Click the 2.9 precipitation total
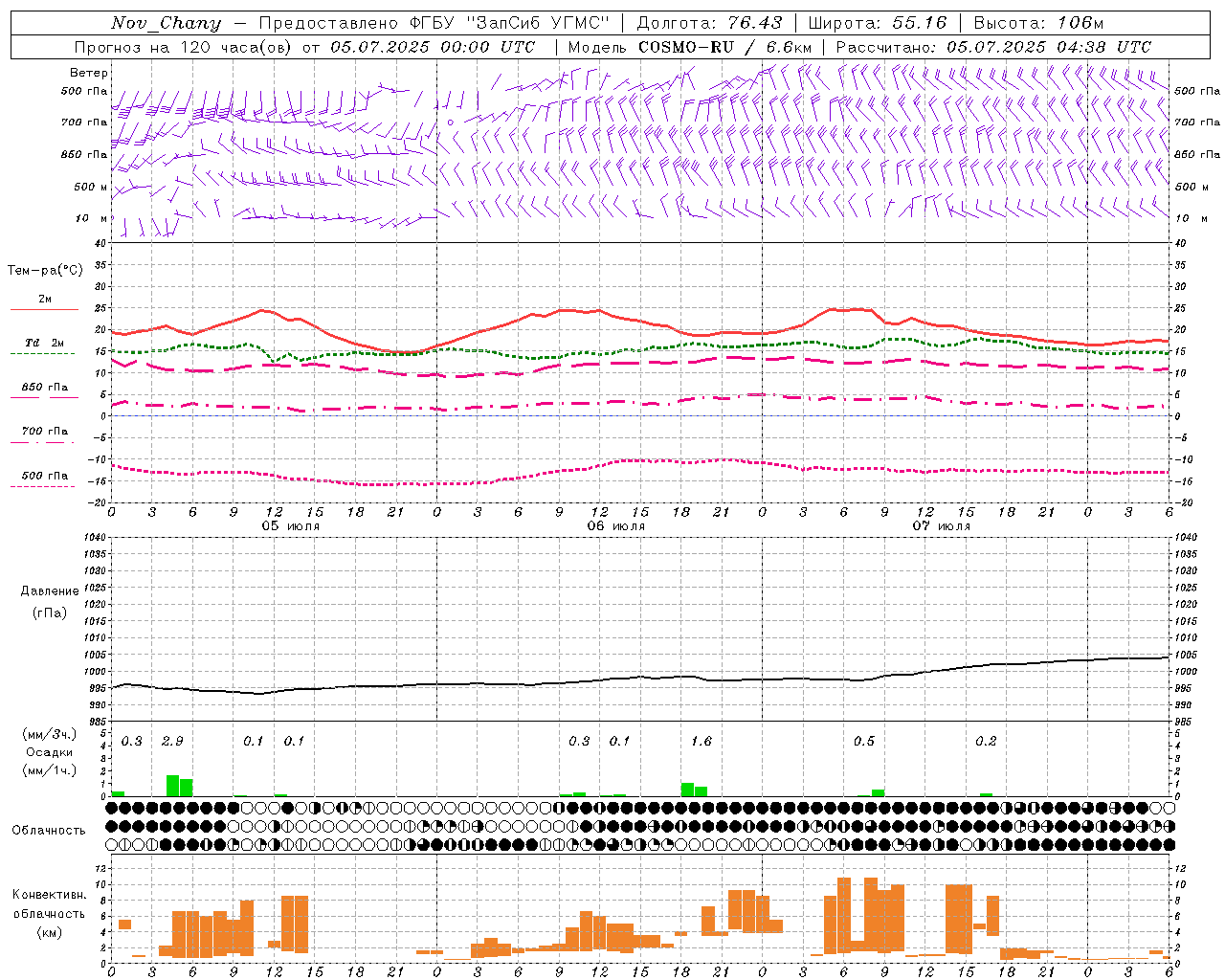This screenshot has height=980, width=1225. (x=172, y=742)
